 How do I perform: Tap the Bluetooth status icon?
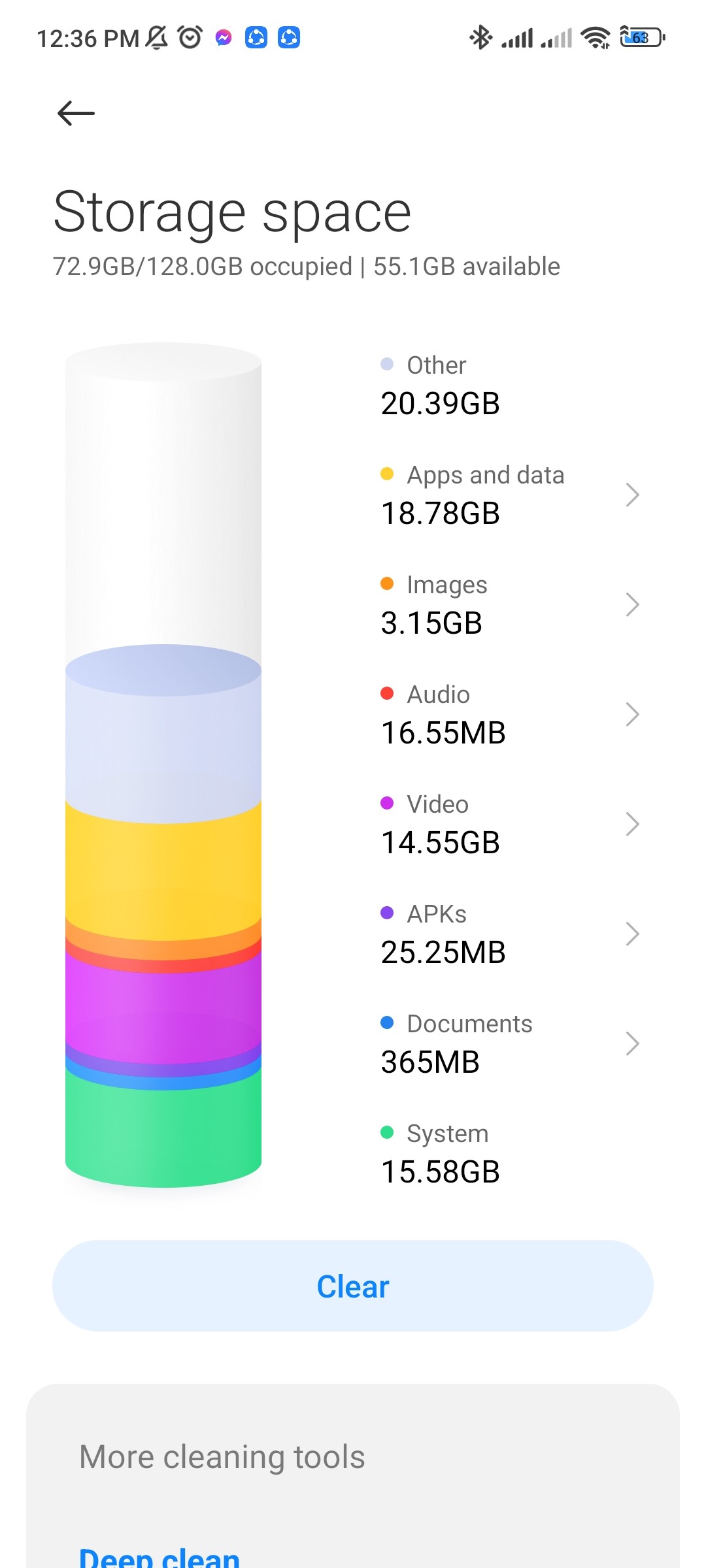[x=481, y=37]
